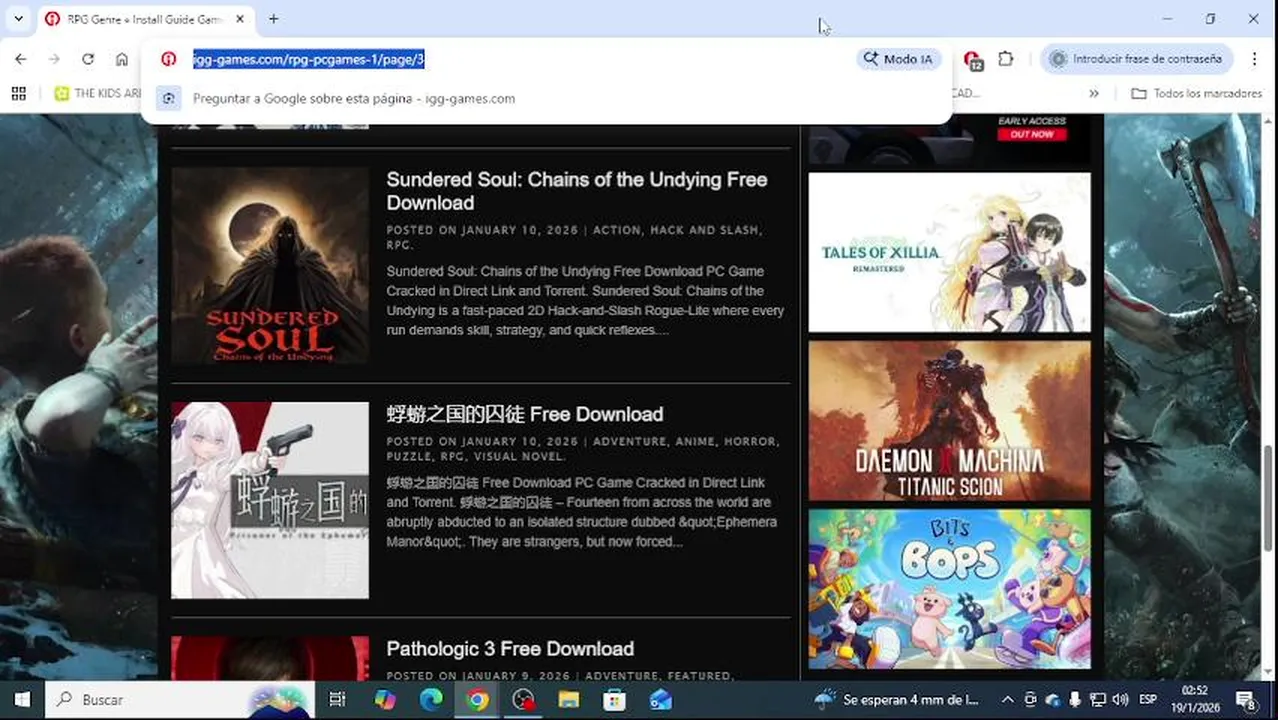This screenshot has width=1278, height=720.
Task: Open the Bits & Bops banner
Action: [949, 589]
